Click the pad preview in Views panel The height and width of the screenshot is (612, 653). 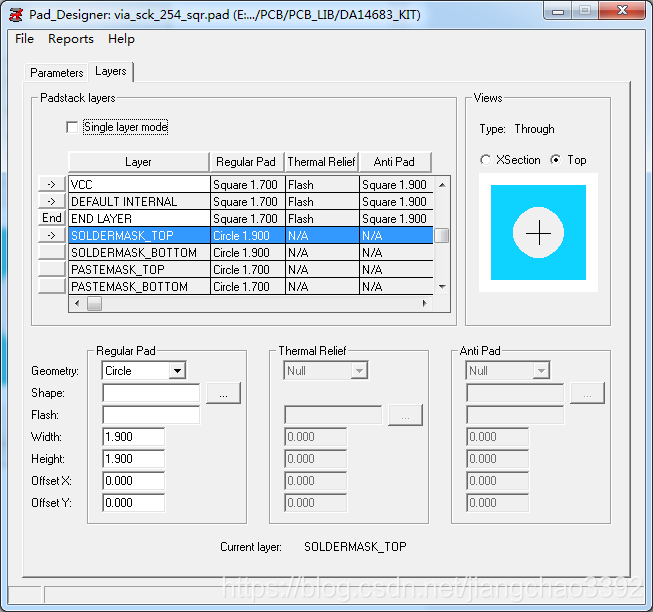[538, 233]
